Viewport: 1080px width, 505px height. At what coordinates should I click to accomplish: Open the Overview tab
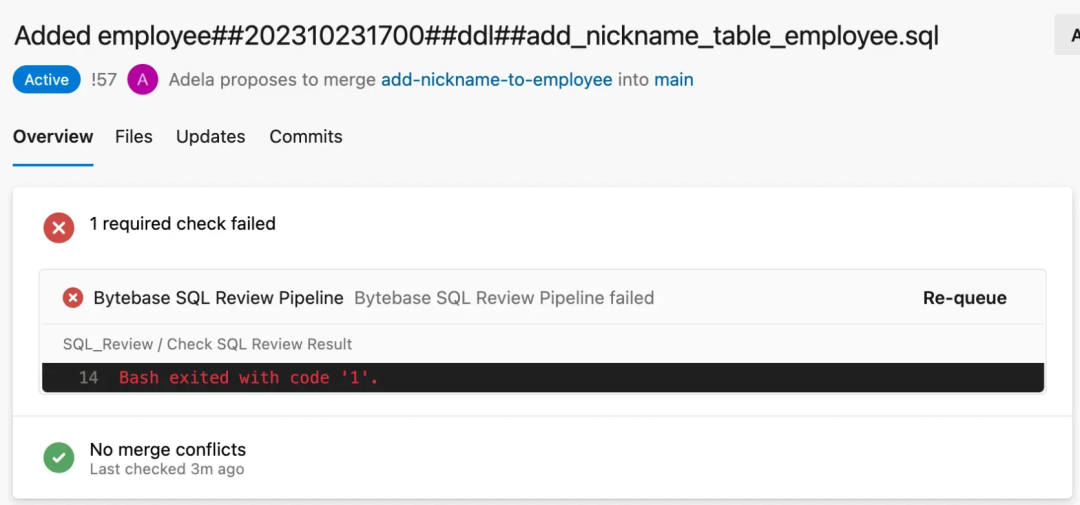pyautogui.click(x=53, y=136)
